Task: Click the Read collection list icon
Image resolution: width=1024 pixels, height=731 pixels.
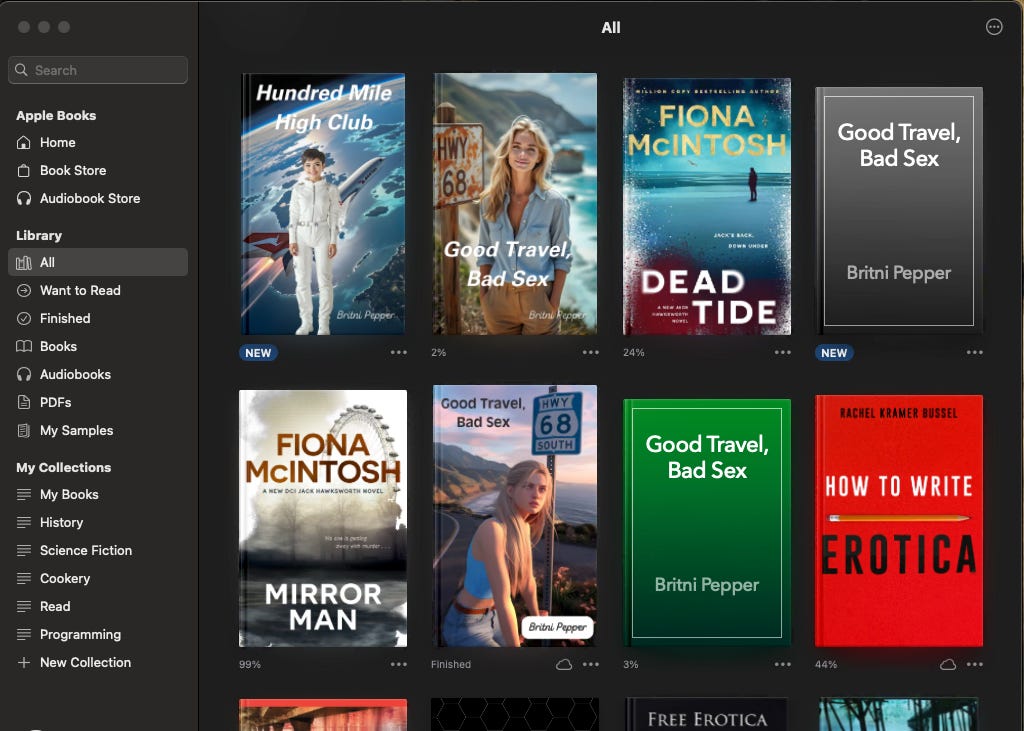Action: (24, 607)
